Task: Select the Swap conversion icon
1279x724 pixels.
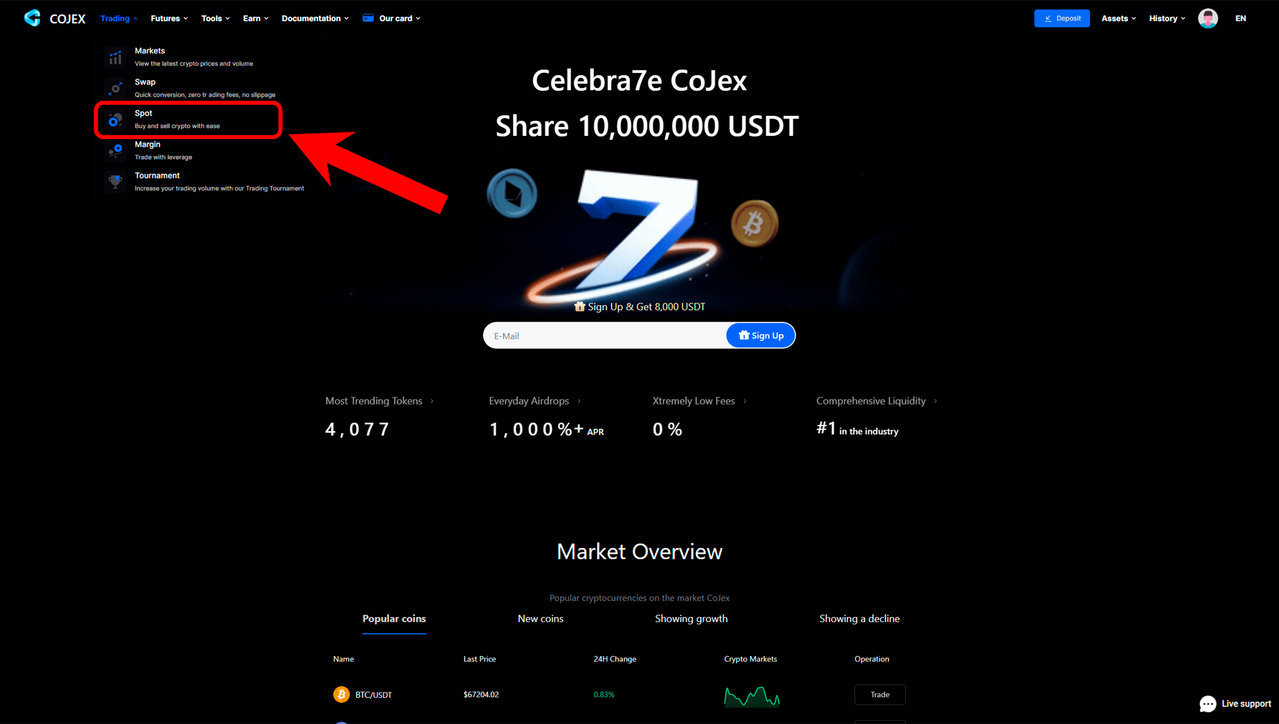Action: coord(115,88)
